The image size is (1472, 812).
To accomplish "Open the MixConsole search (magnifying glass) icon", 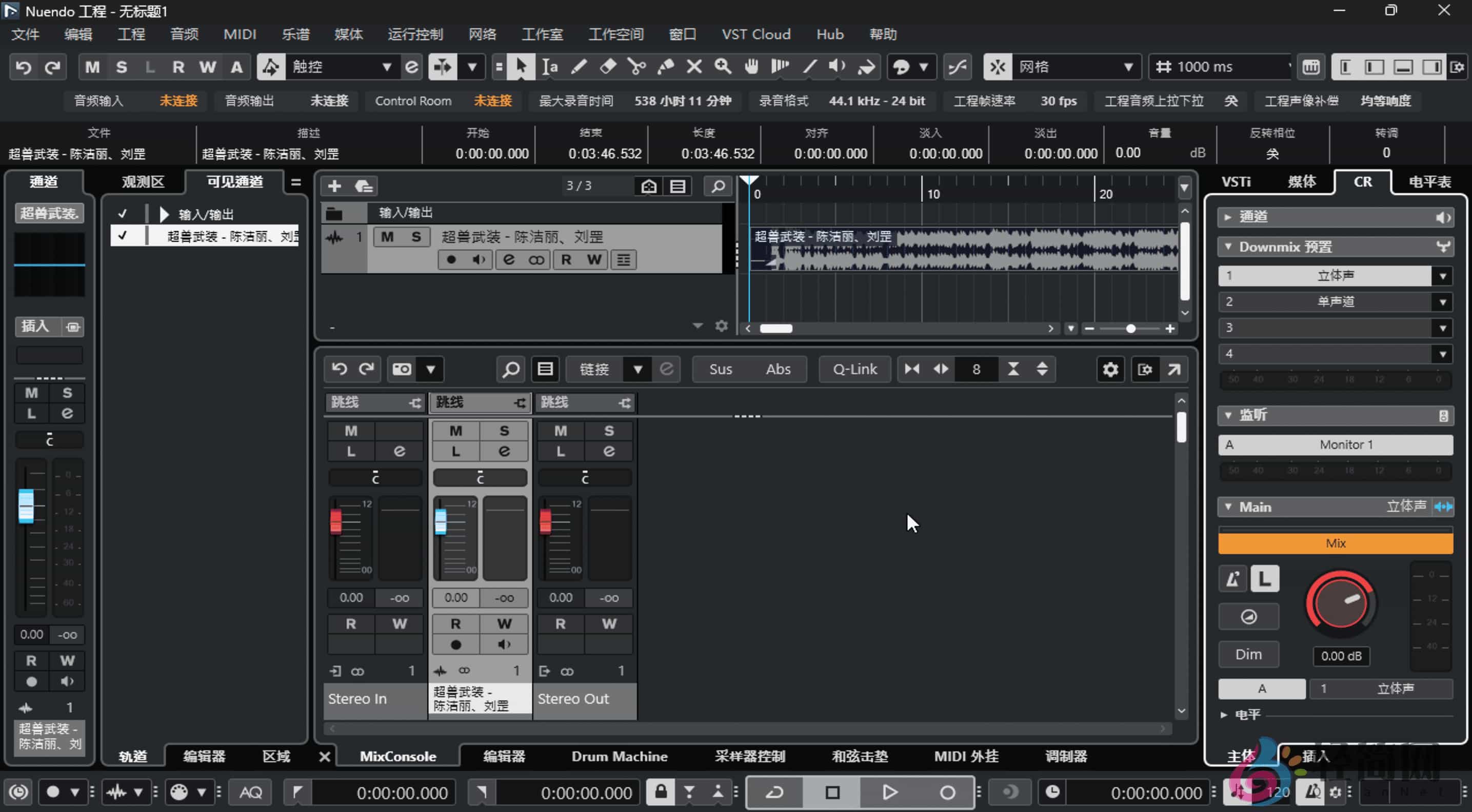I will (x=510, y=369).
